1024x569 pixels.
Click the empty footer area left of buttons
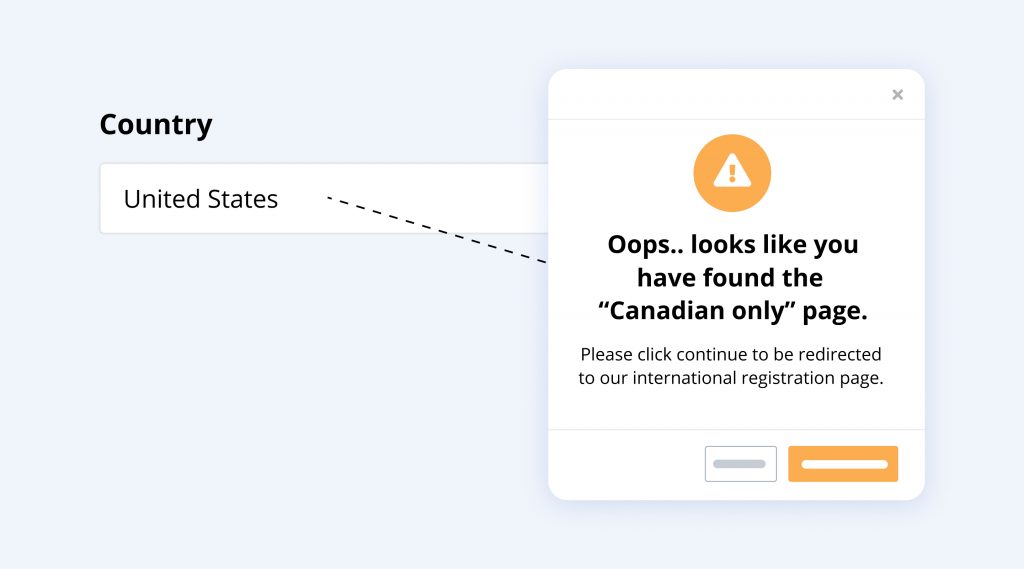tap(625, 464)
